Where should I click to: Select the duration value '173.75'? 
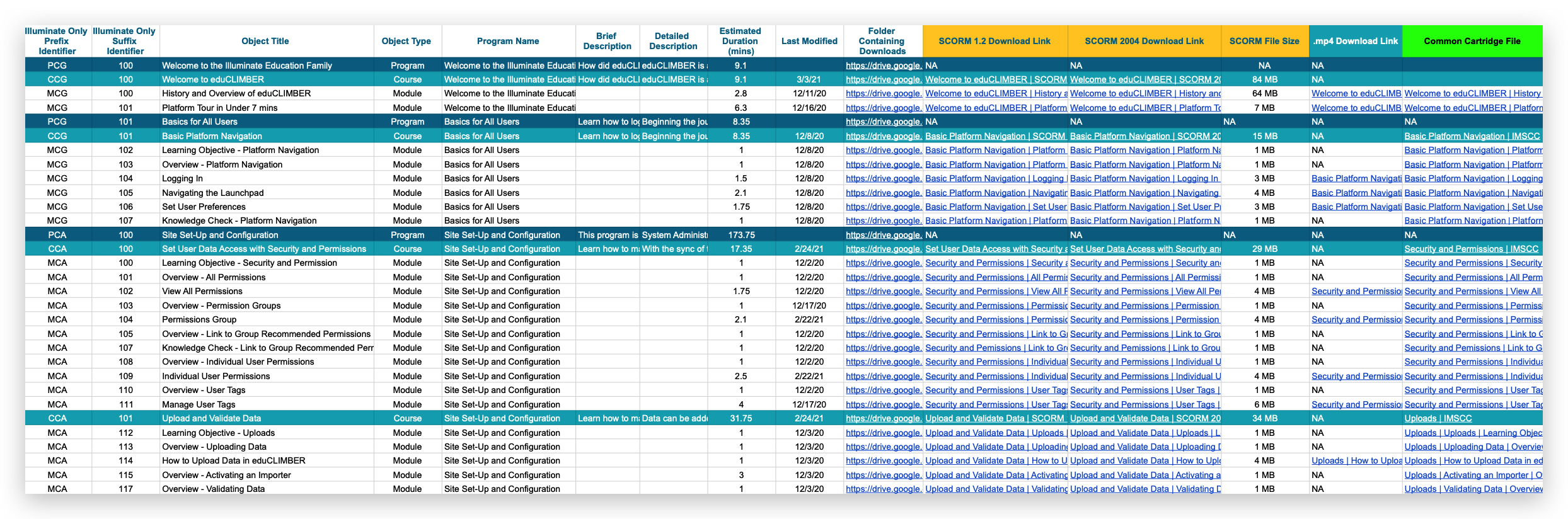(x=741, y=235)
